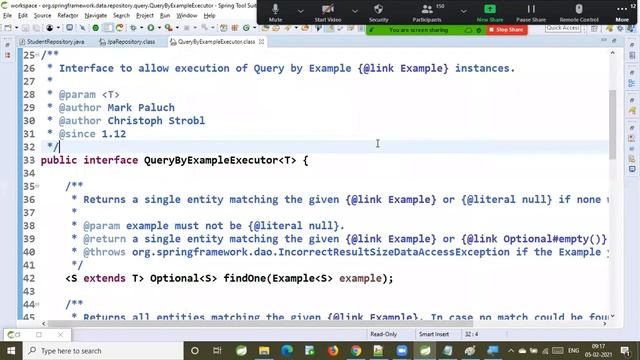Click the green Run toolbar button
Image resolution: width=640 pixels, height=360 pixels.
151,28
